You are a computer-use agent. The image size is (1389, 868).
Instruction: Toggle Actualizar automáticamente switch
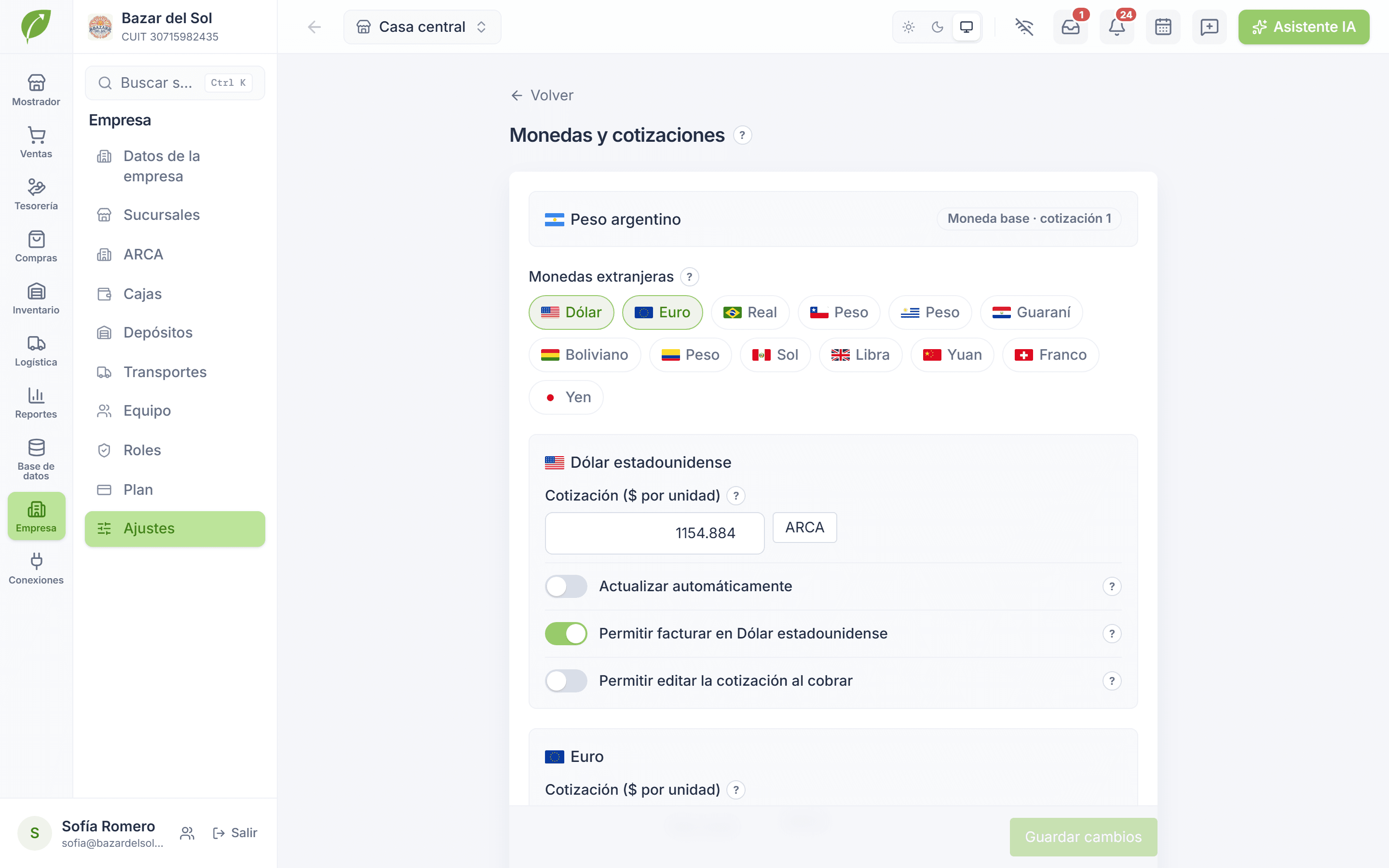click(566, 586)
